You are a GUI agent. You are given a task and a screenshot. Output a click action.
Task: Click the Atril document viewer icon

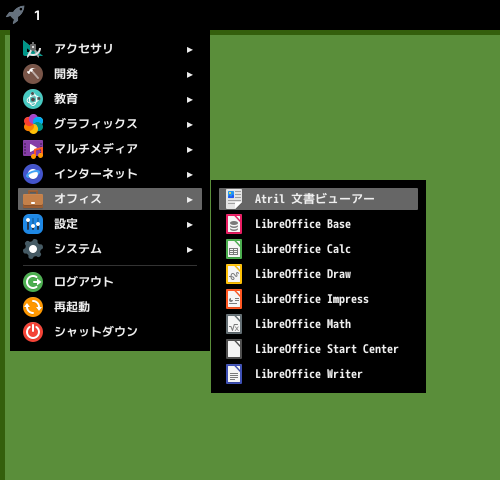tap(234, 199)
